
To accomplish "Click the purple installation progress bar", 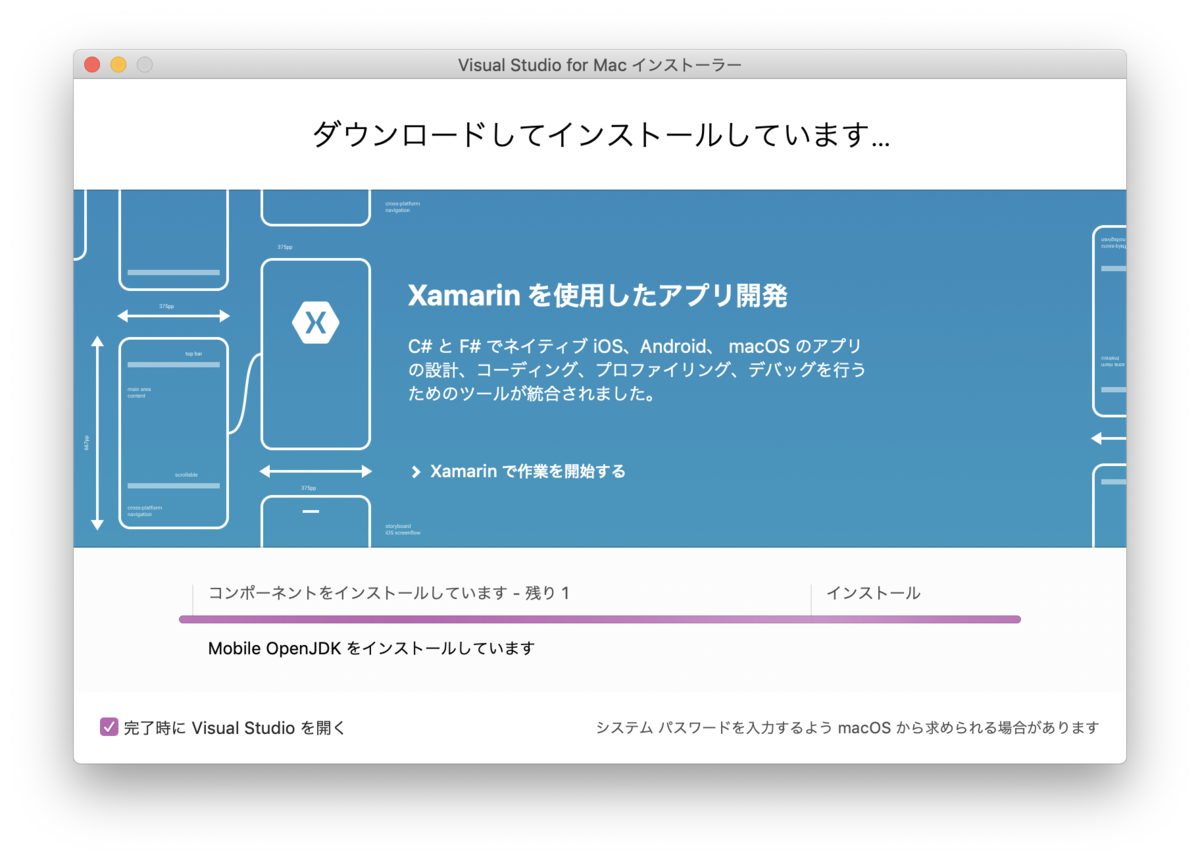I will (600, 617).
